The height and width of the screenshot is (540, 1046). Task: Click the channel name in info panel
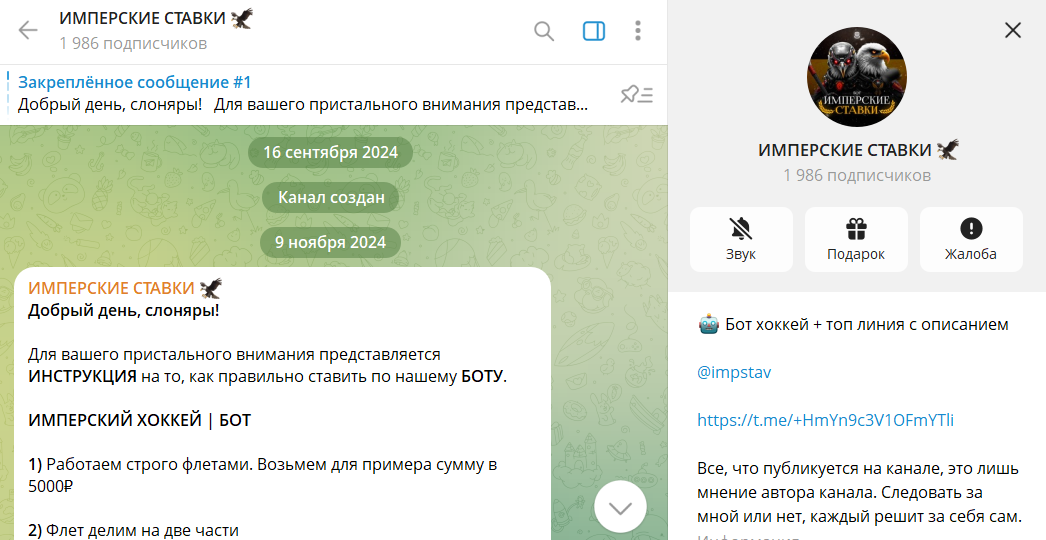pos(858,150)
